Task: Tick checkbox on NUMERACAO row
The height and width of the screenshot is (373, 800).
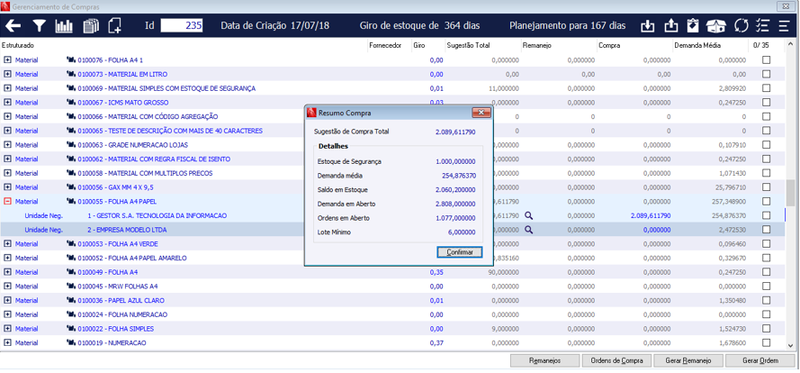Action: (x=766, y=343)
